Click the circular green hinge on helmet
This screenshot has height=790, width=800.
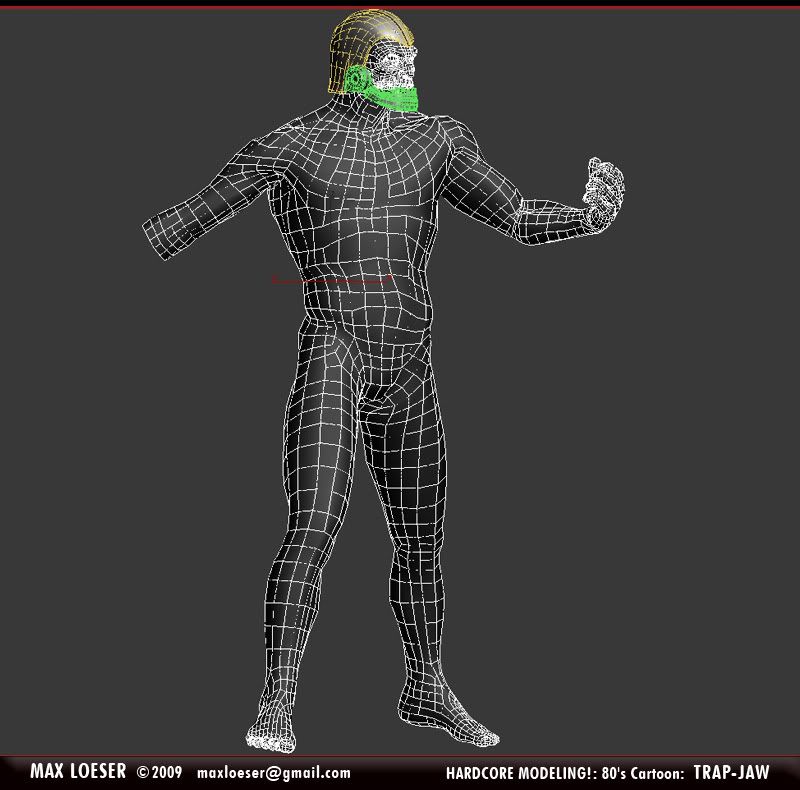(x=358, y=80)
